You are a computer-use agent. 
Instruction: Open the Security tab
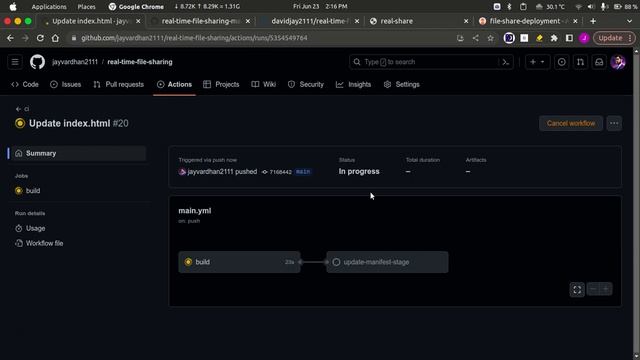[306, 84]
